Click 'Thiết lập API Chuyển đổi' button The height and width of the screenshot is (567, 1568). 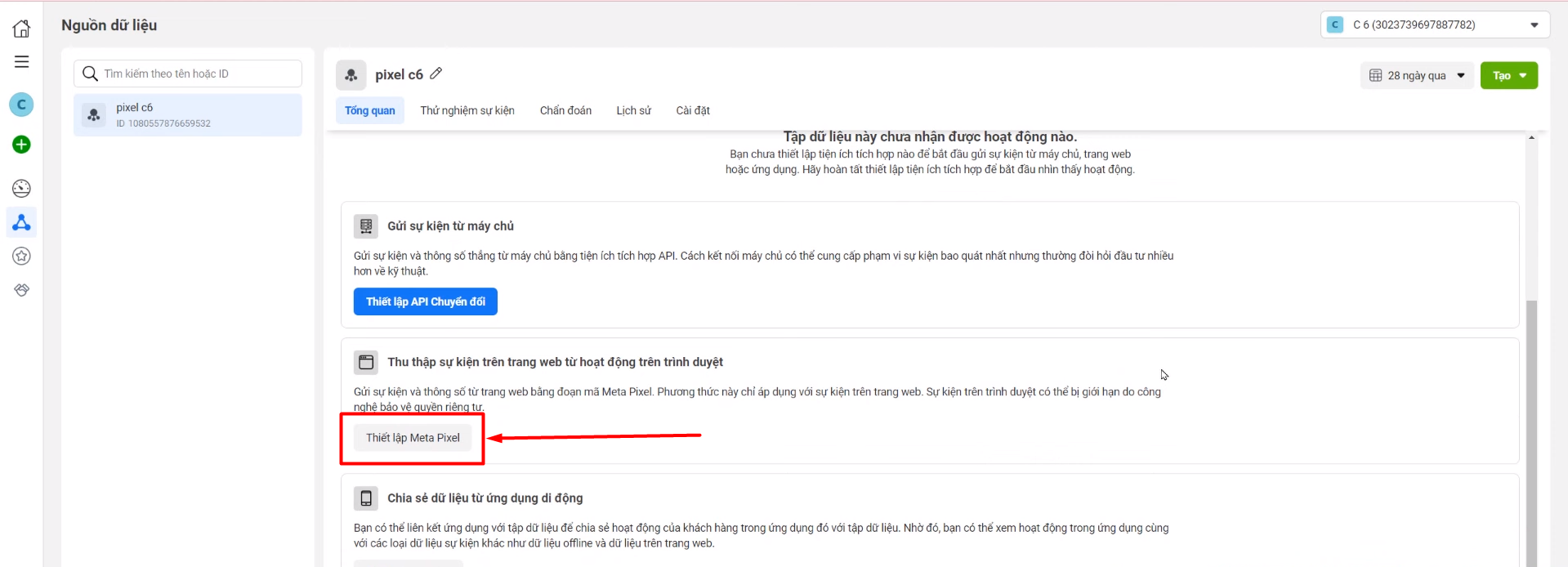425,301
